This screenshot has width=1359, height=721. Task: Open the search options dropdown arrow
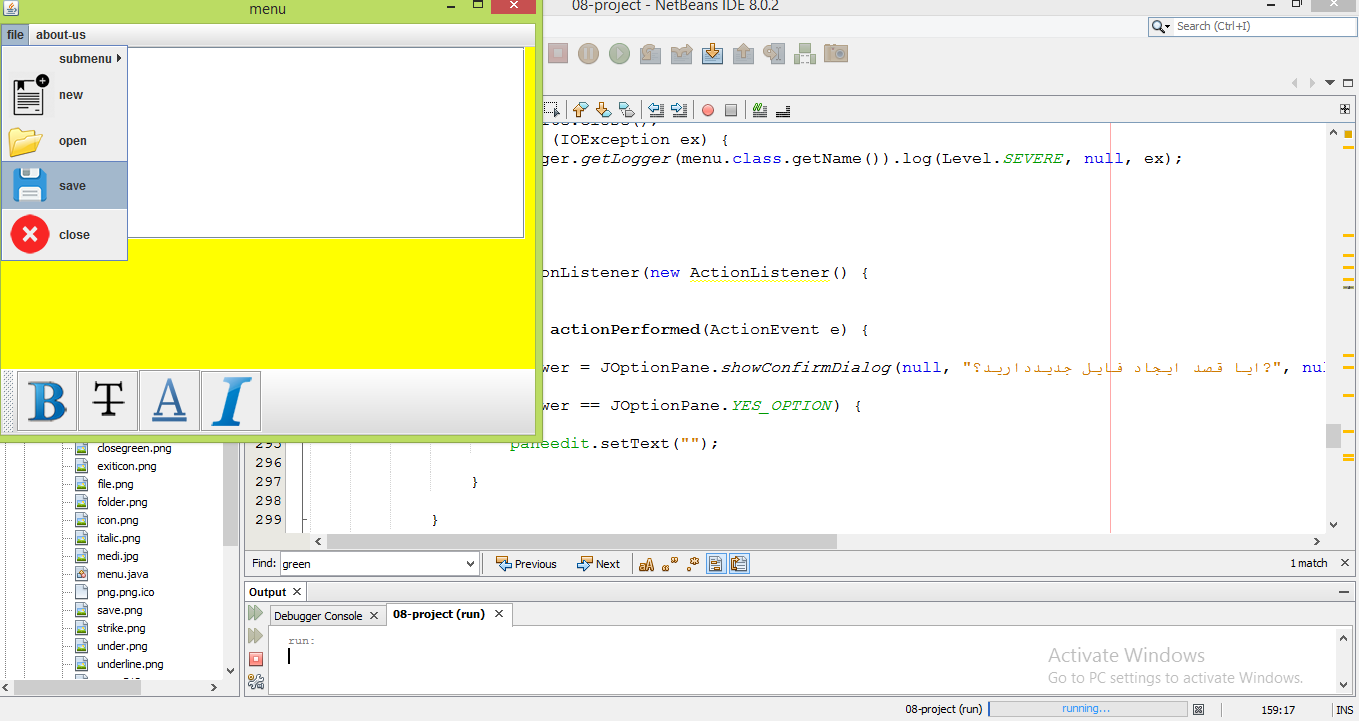click(x=1160, y=27)
